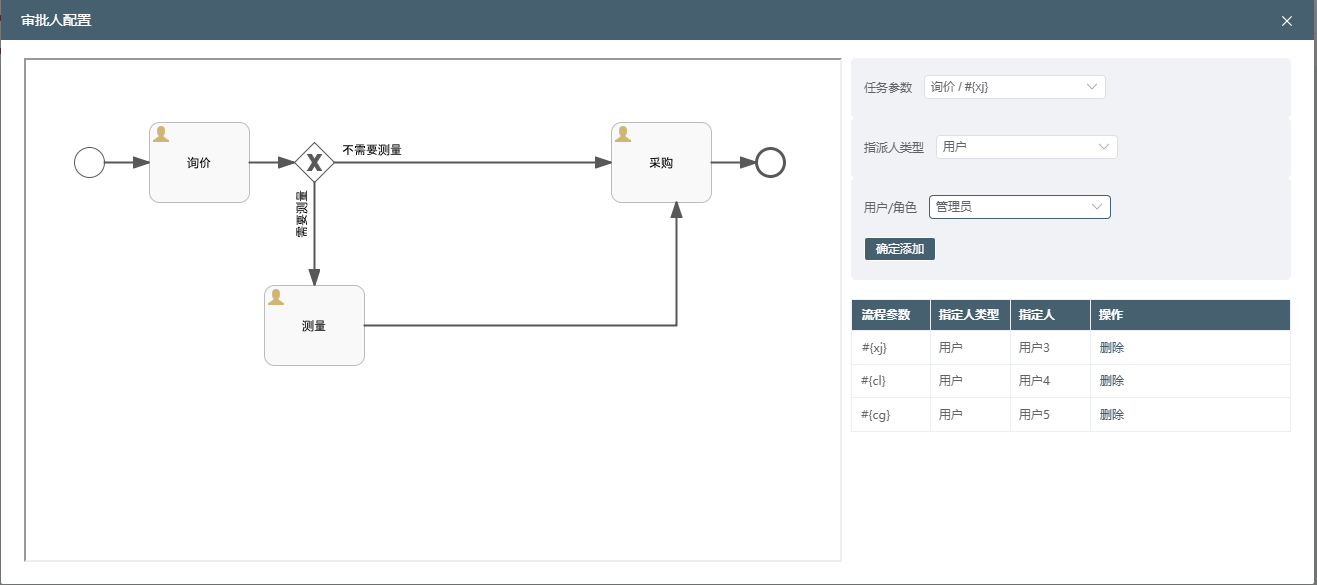The width and height of the screenshot is (1317, 585).
Task: Click the 不需要测量 flow label
Action: (372, 150)
